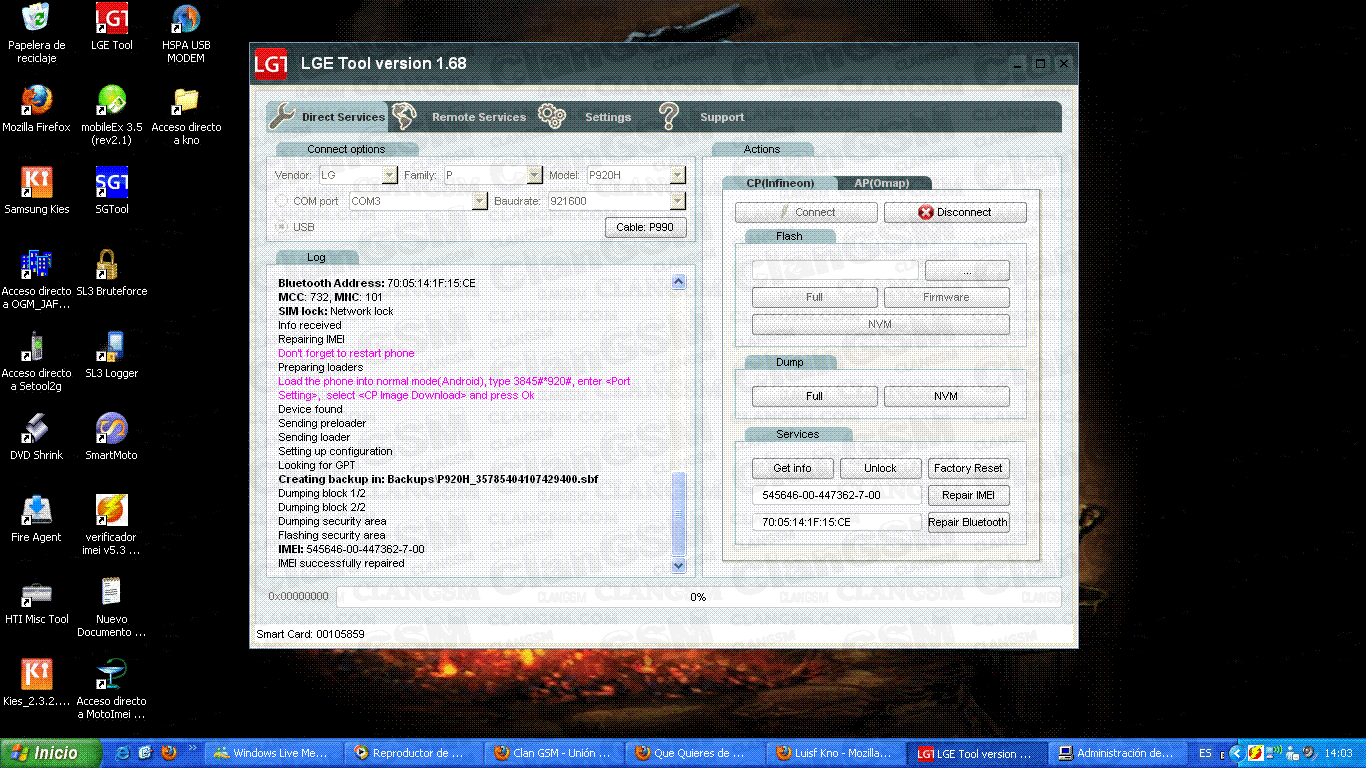The width and height of the screenshot is (1366, 768).
Task: Click the Remote Services globe icon
Action: coord(404,116)
